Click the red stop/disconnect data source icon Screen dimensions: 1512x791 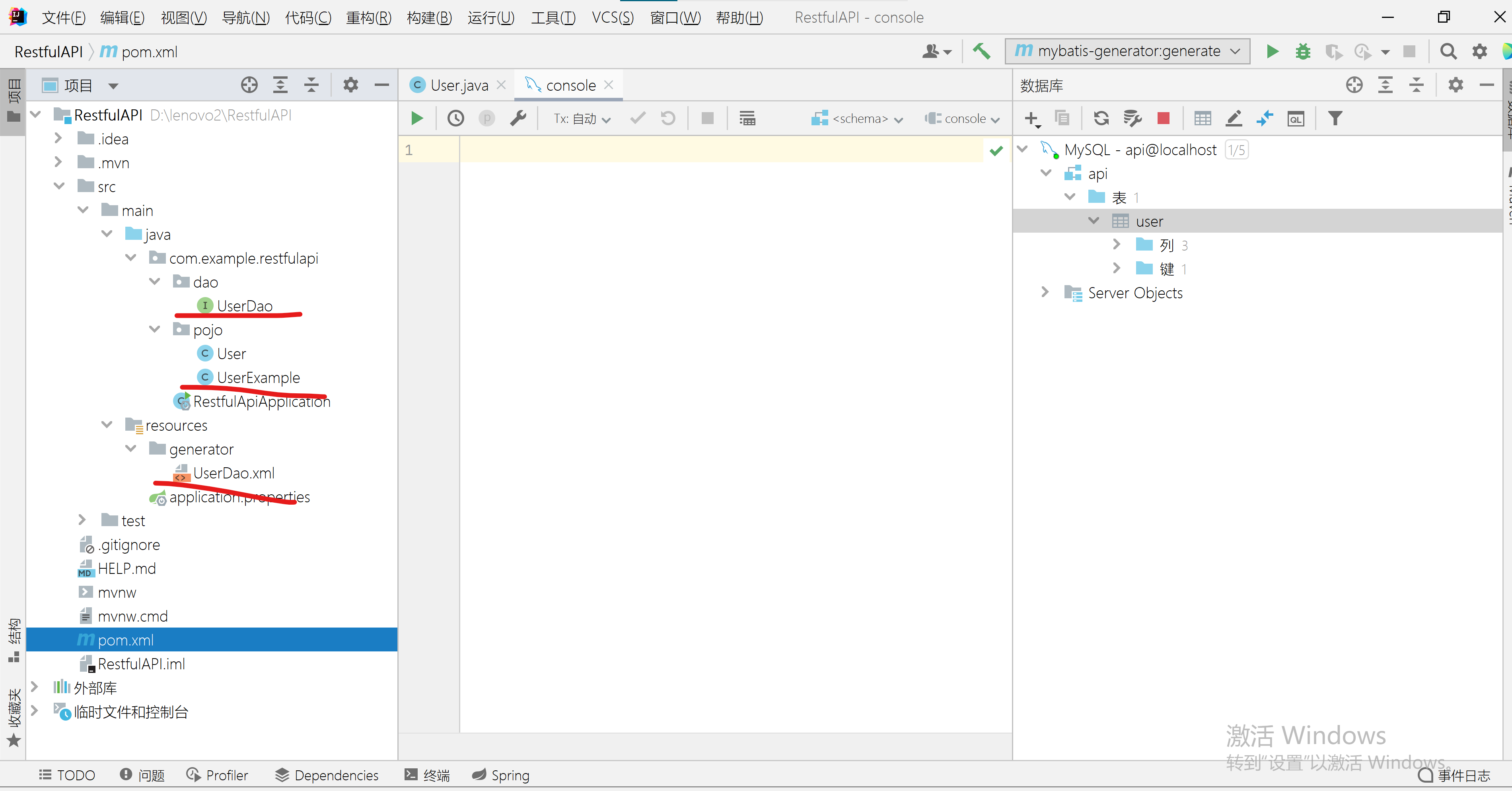[1163, 119]
